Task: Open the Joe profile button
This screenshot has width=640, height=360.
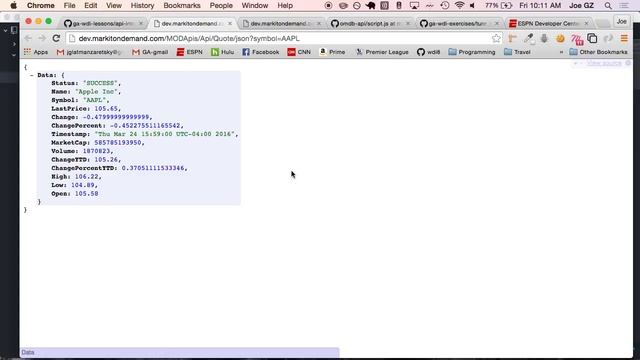Action: pos(621,21)
